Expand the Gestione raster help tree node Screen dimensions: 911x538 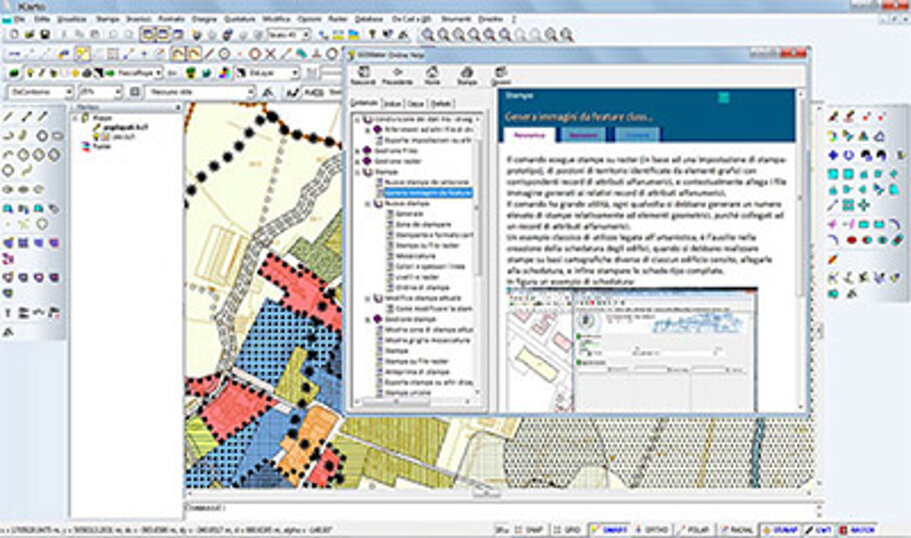click(358, 161)
